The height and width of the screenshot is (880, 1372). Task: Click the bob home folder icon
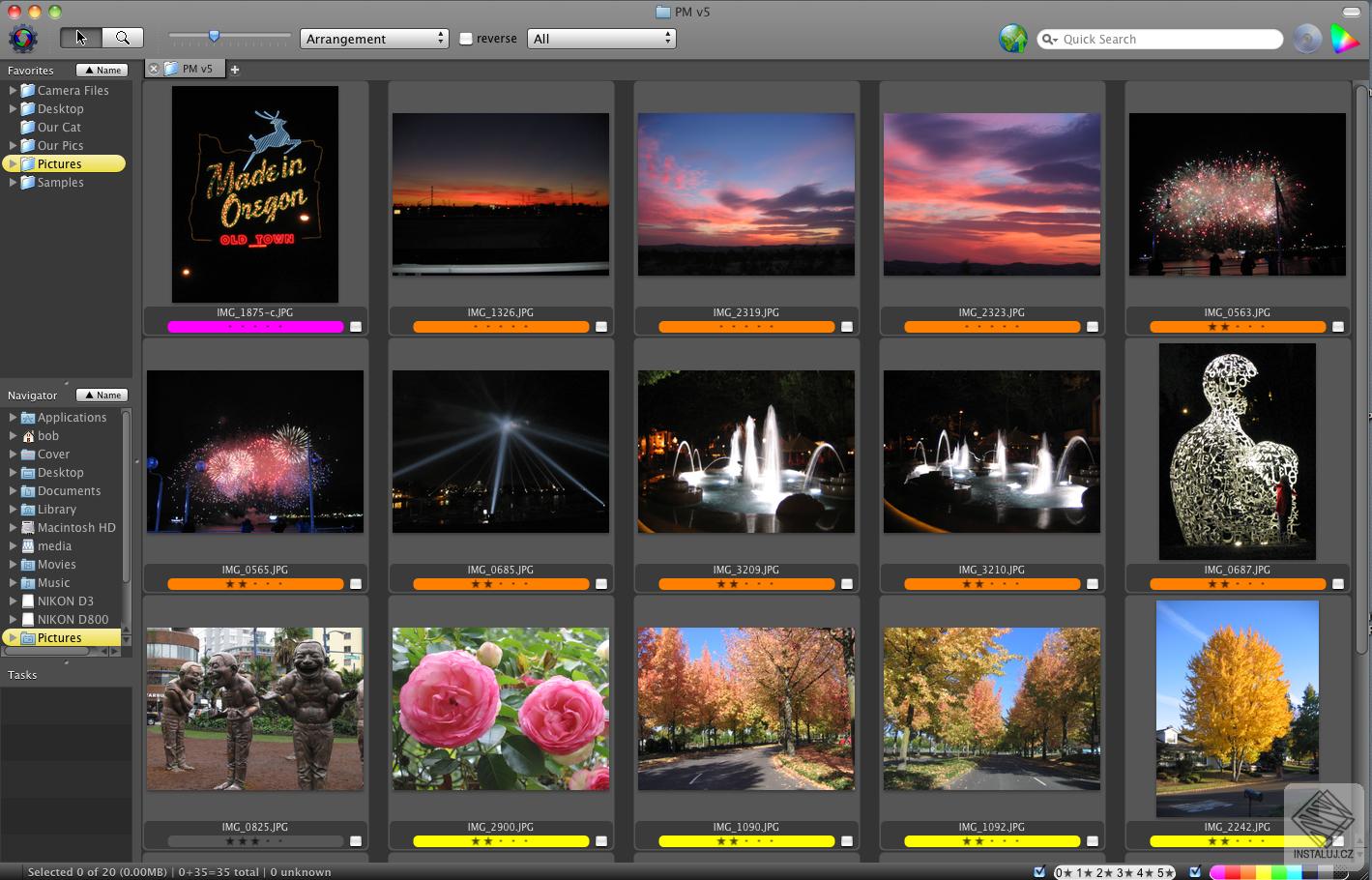click(28, 436)
